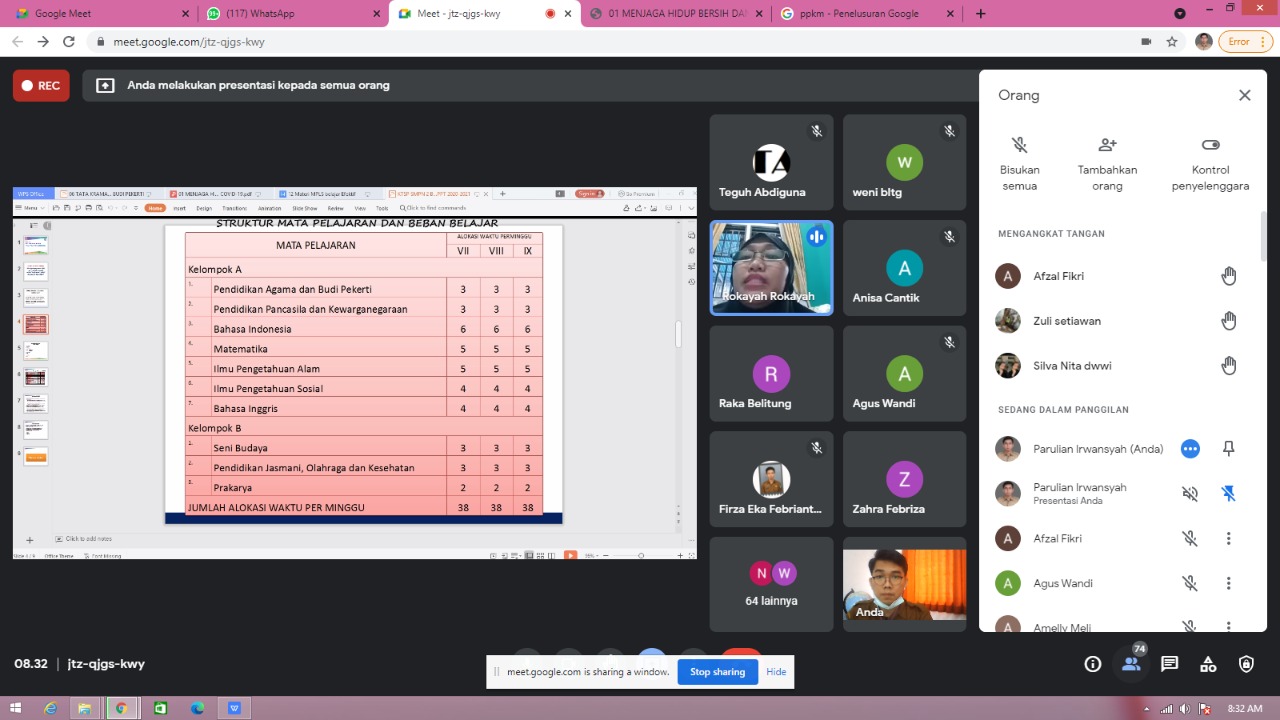Click the 64 lainnya participants tile
This screenshot has height=720, width=1280.
point(771,584)
